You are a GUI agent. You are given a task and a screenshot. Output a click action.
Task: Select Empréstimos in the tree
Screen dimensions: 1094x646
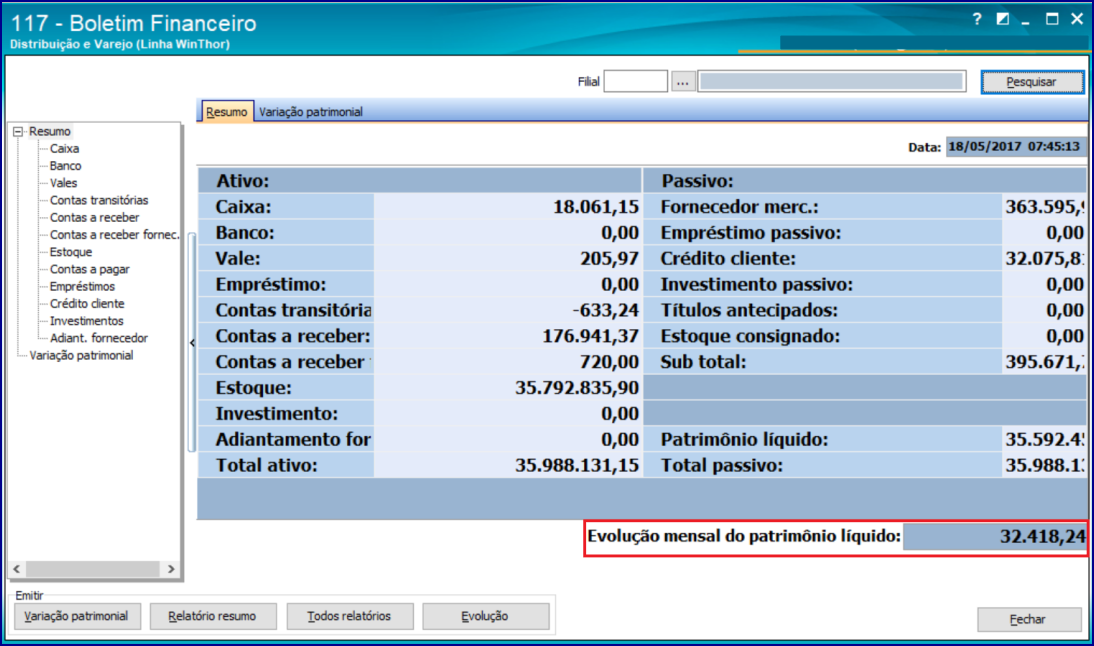click(82, 287)
